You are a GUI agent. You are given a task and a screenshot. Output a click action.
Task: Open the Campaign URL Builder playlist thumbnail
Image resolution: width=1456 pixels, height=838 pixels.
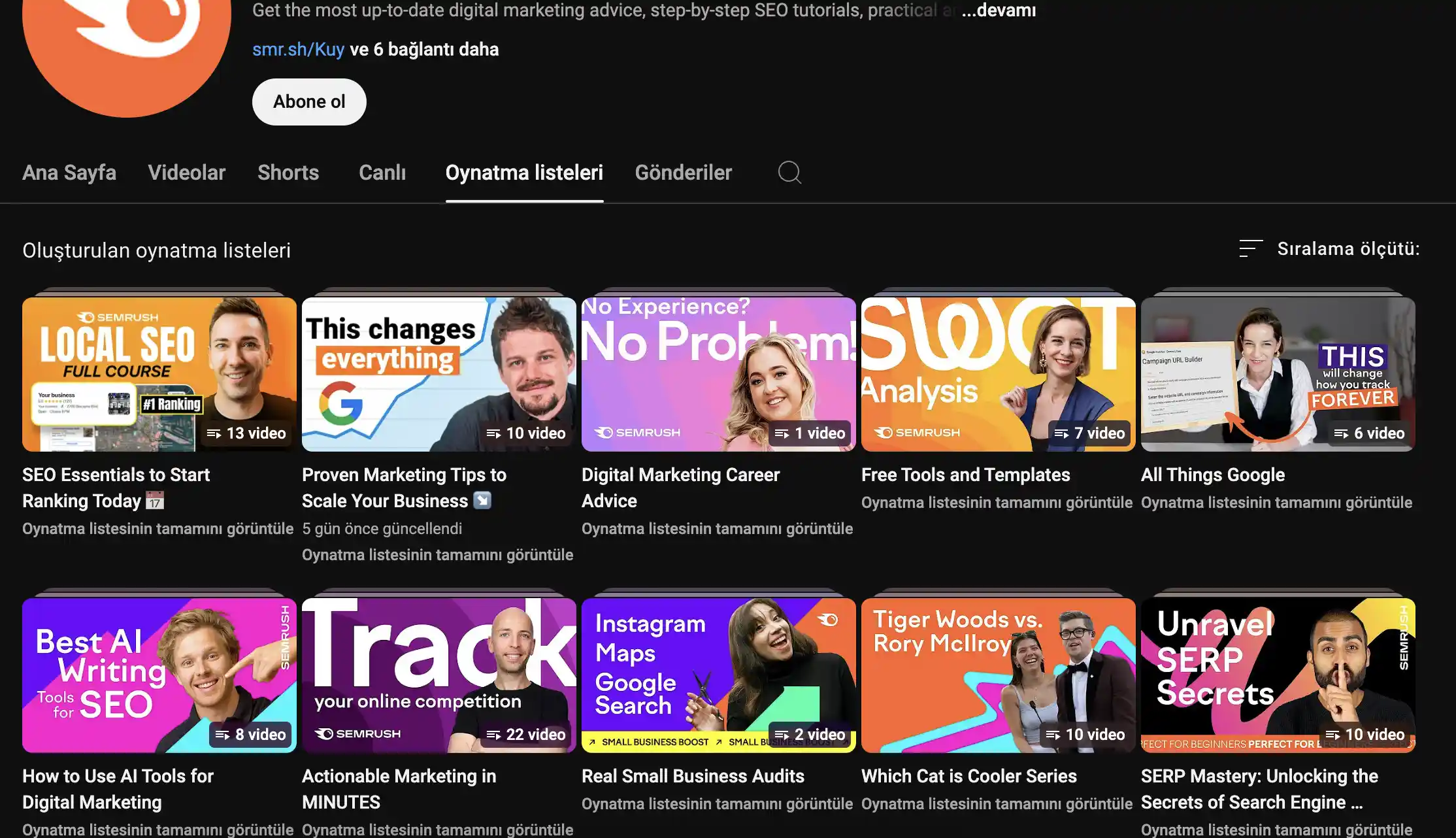click(1278, 375)
